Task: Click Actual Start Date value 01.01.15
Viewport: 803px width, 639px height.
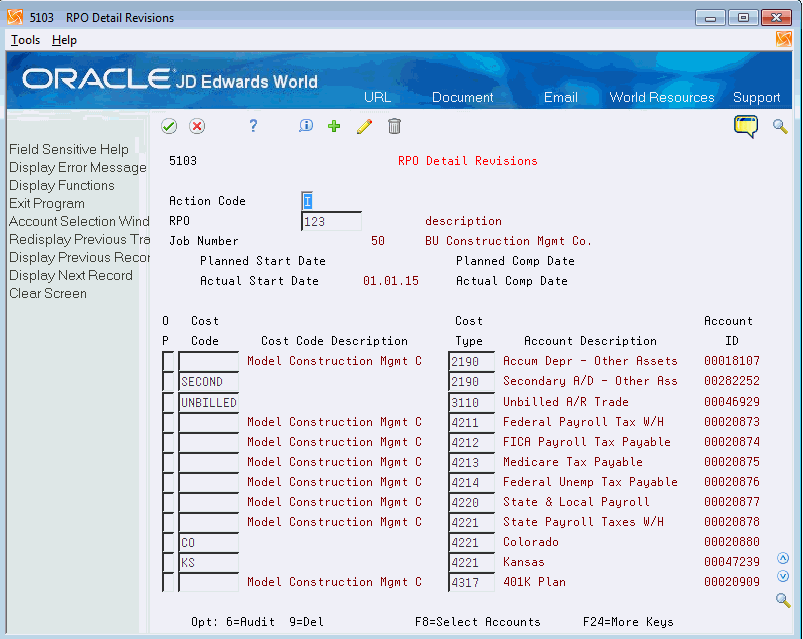Action: pos(391,281)
